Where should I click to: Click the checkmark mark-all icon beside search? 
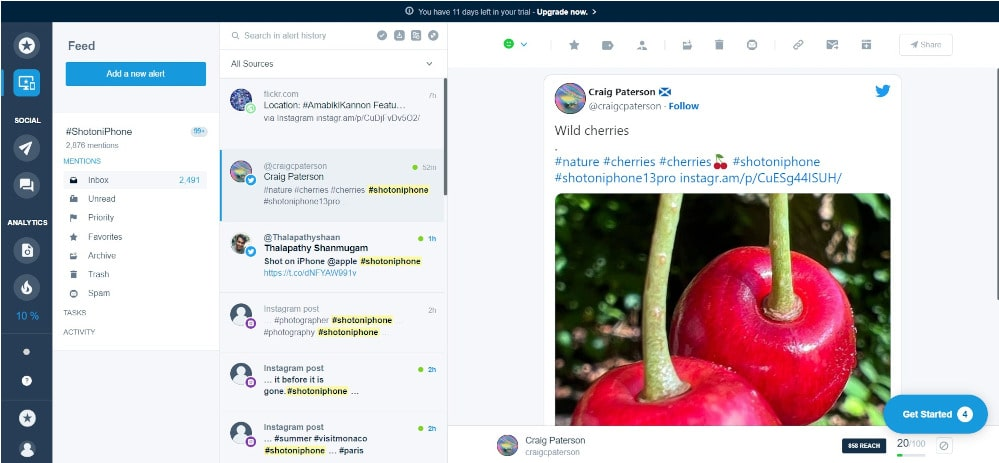pos(382,36)
